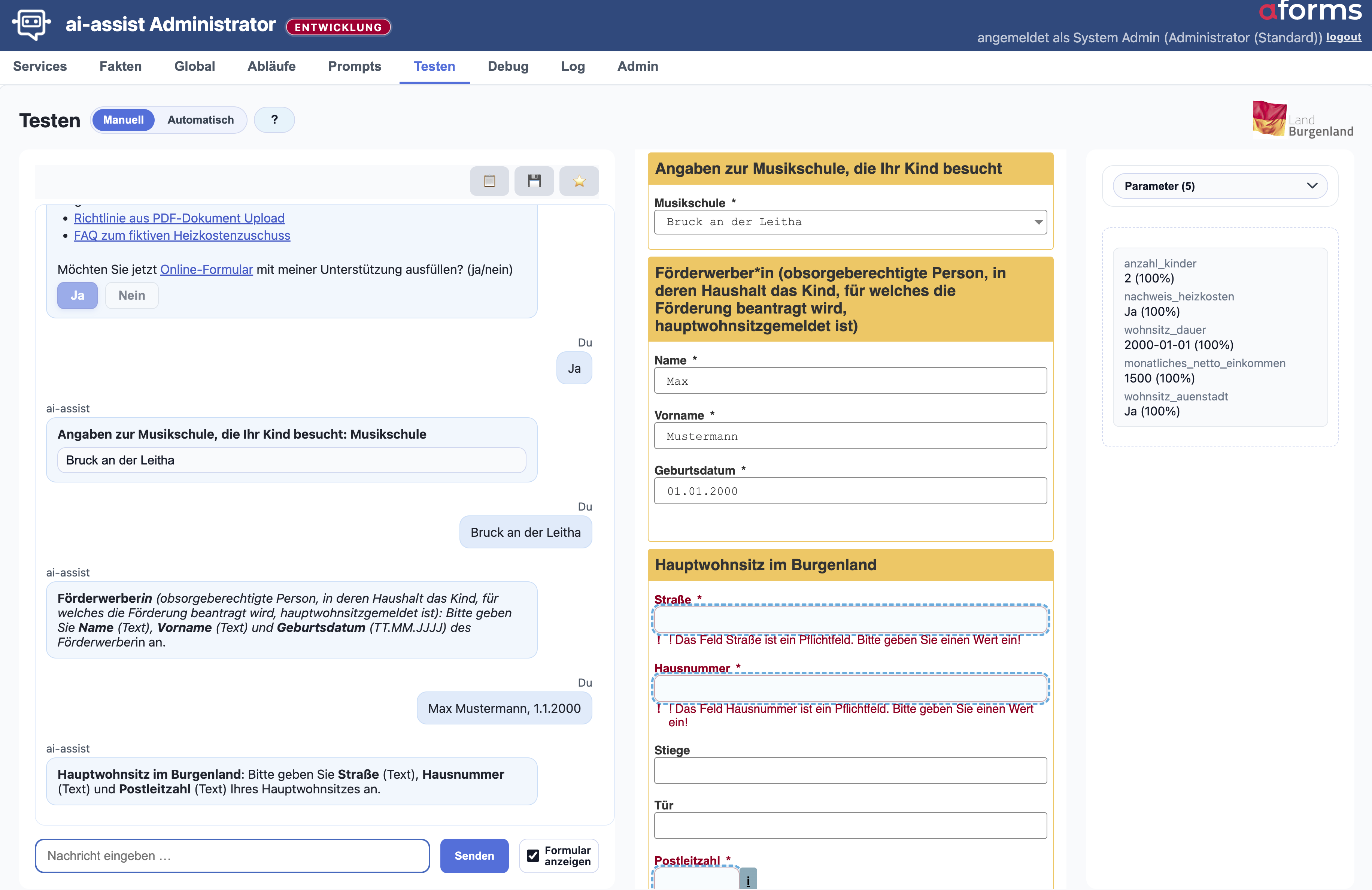
Task: Click the monatliches_netto_einkommen parameter label
Action: point(1204,363)
